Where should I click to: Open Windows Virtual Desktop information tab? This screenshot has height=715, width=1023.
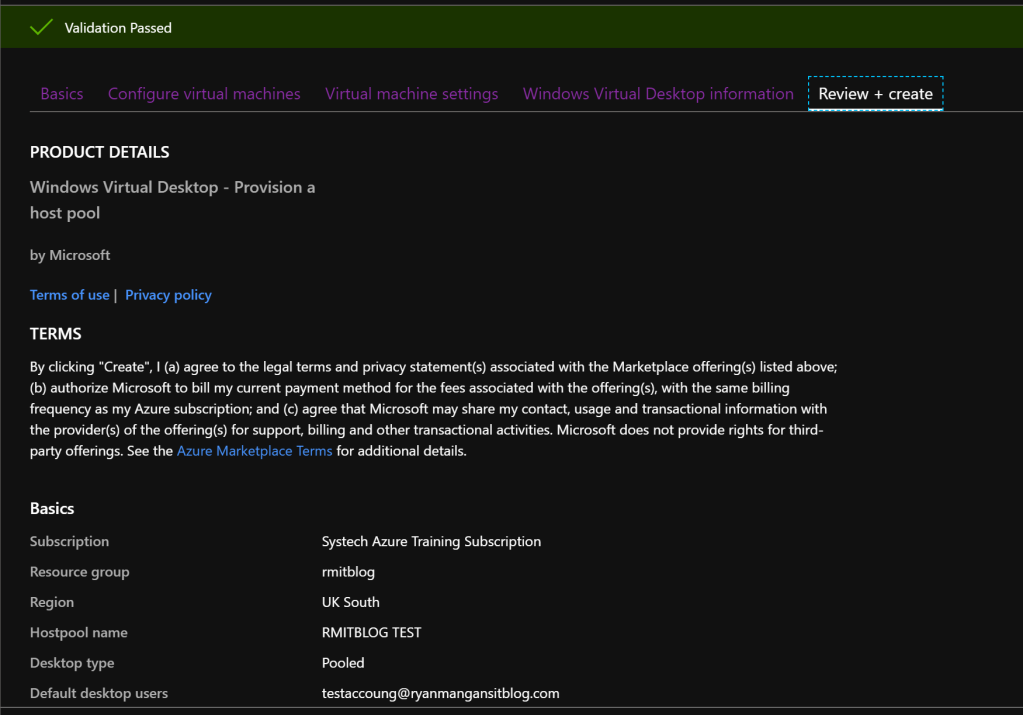[x=658, y=94]
